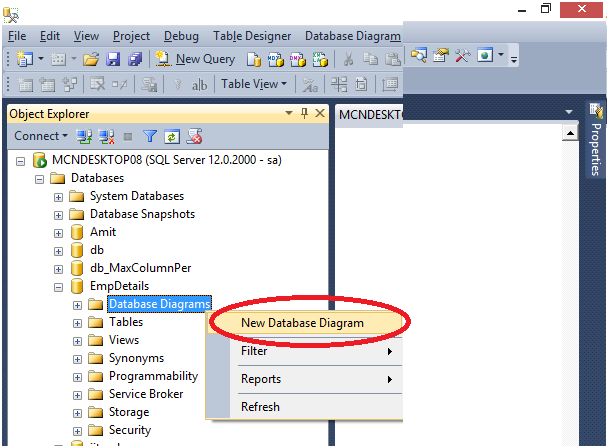Select the MCNDESKT document tab
Viewport: 609px width, 448px height.
(x=369, y=115)
